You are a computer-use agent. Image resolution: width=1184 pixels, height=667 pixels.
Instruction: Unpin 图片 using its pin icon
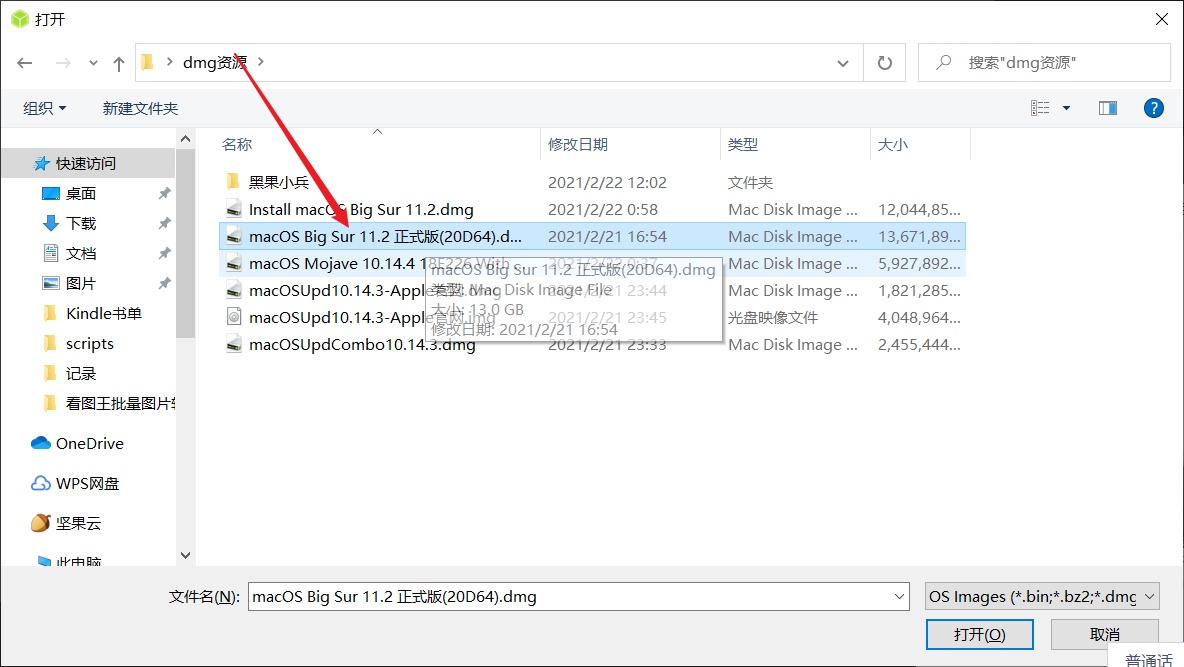coord(164,283)
